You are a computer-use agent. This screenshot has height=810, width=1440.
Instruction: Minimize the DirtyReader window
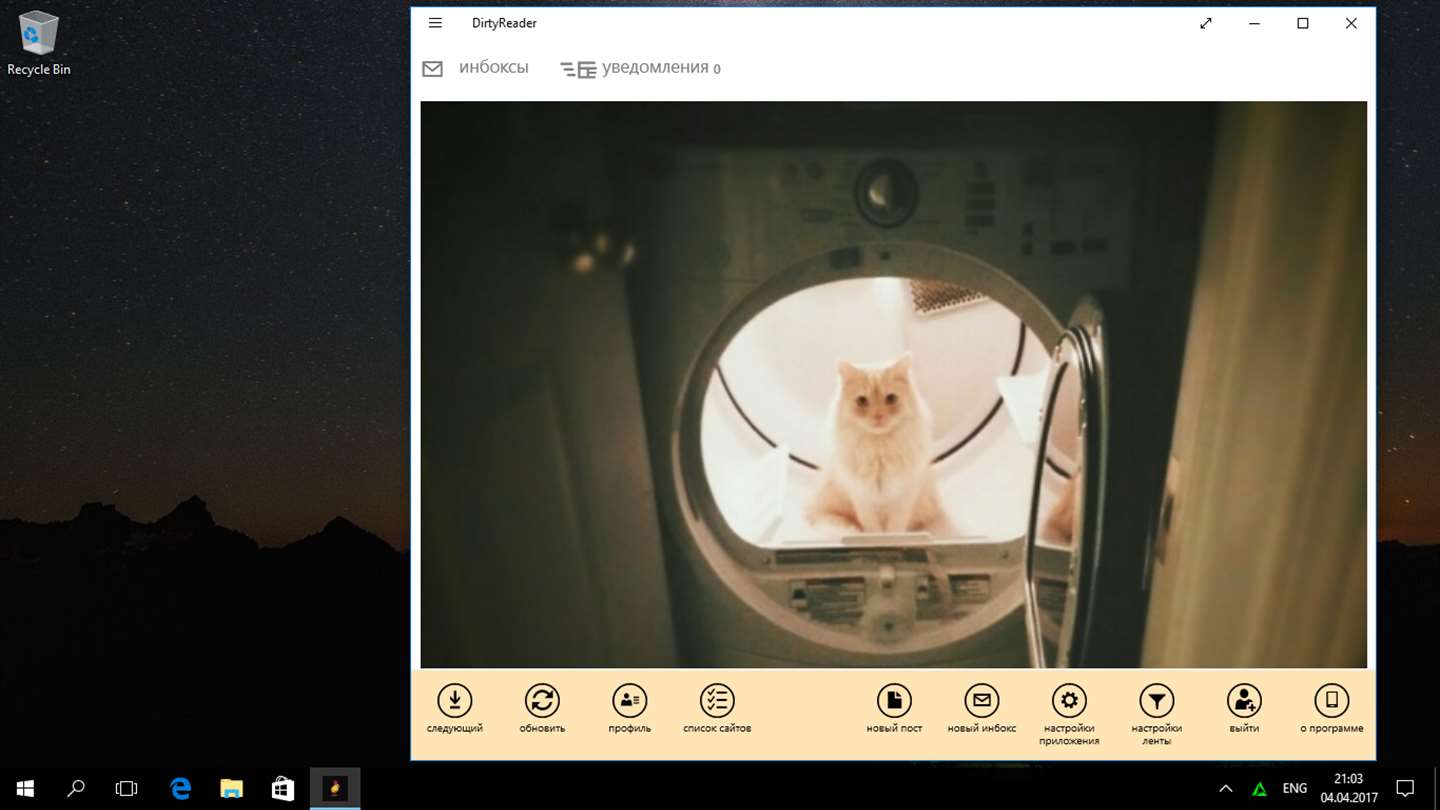(x=1254, y=23)
